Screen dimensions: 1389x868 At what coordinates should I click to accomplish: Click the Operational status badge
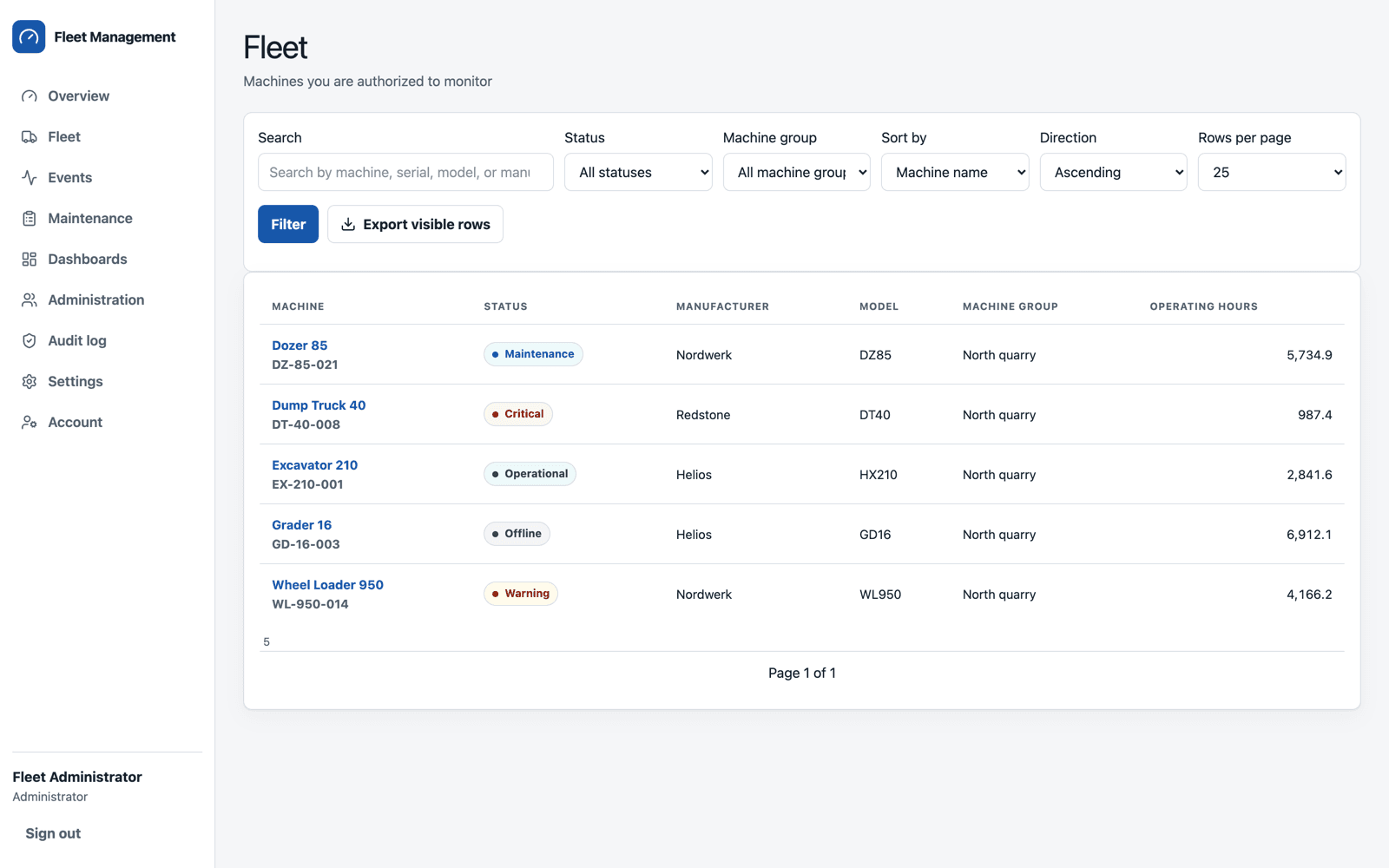pyautogui.click(x=530, y=474)
